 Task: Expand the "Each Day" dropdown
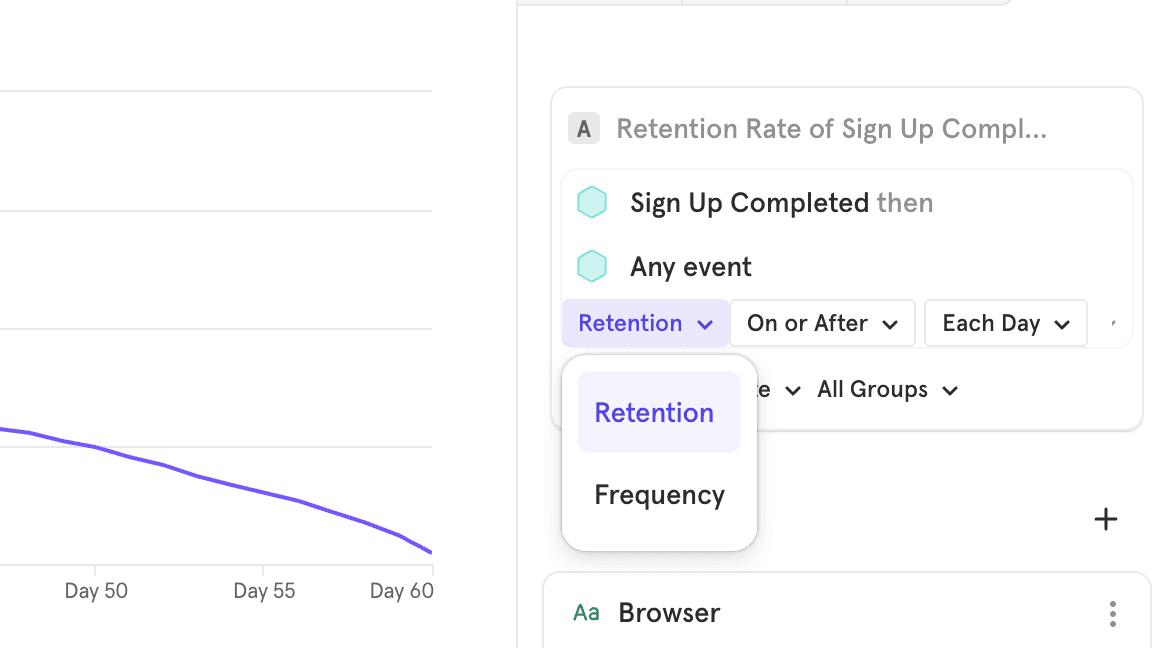coord(1005,324)
